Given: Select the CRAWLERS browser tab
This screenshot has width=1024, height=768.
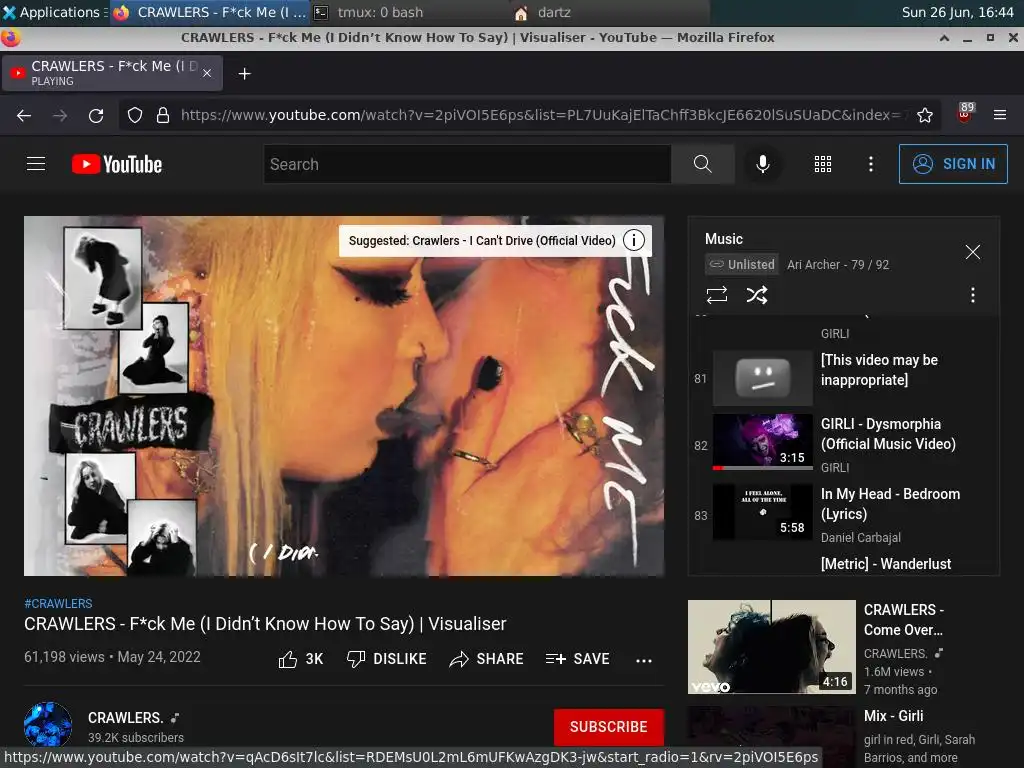Looking at the screenshot, I should point(112,72).
